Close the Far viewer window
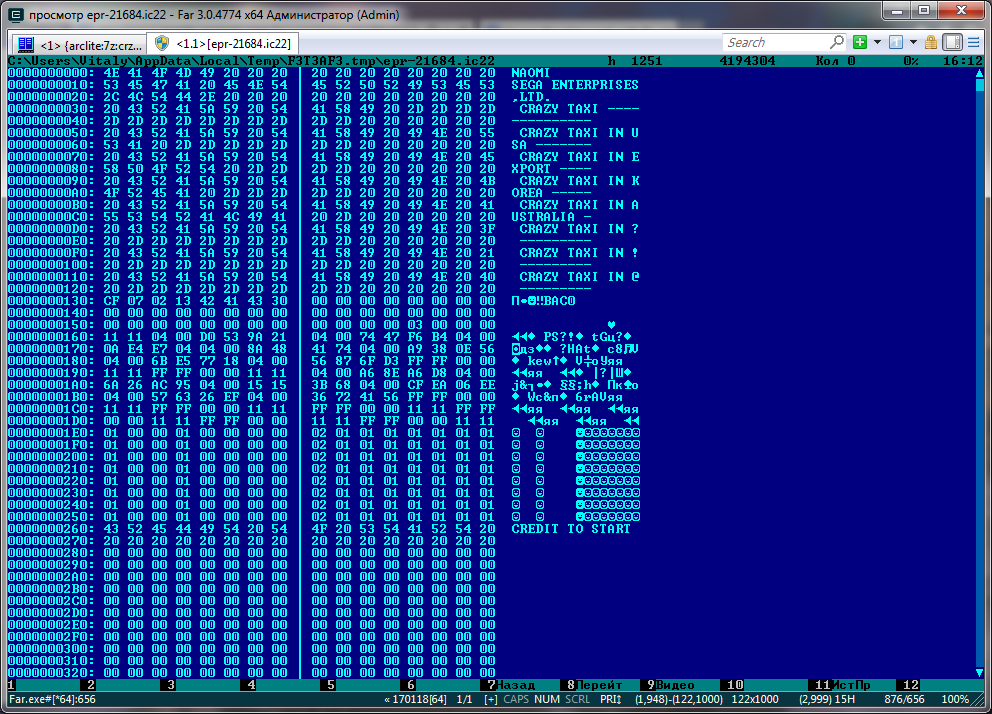 coord(961,11)
